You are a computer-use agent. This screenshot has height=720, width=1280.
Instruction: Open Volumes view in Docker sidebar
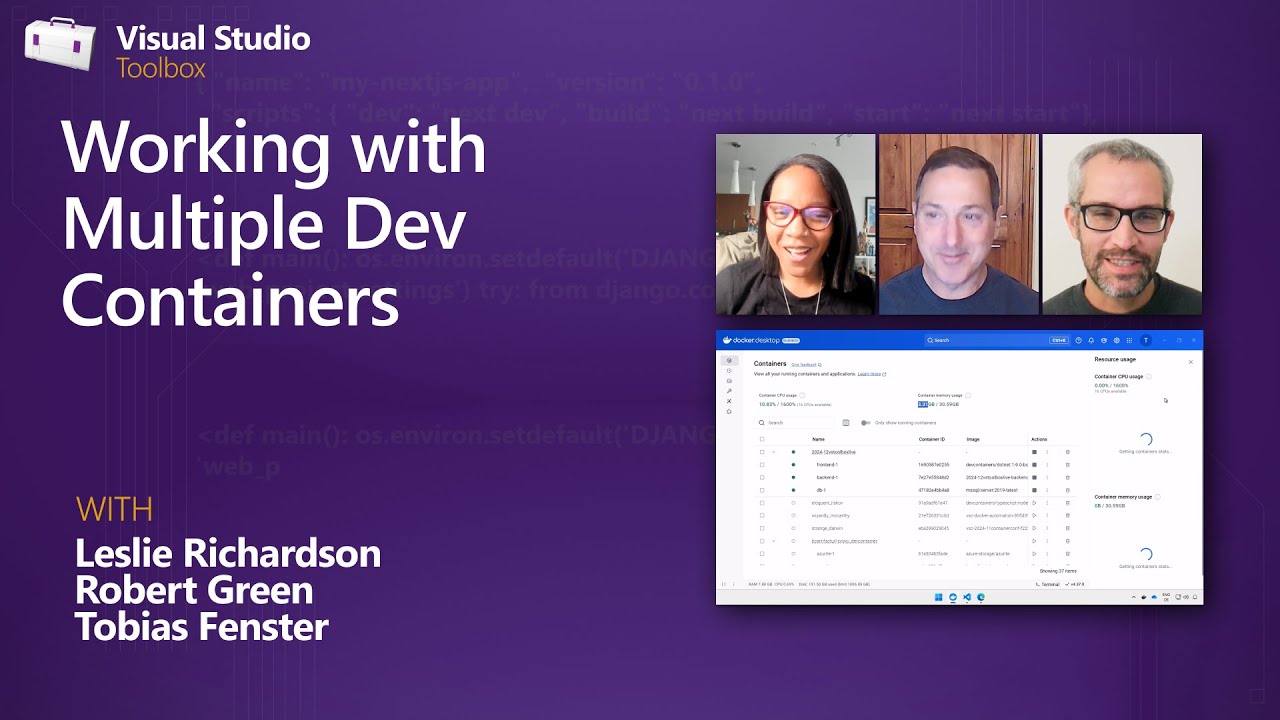(729, 381)
